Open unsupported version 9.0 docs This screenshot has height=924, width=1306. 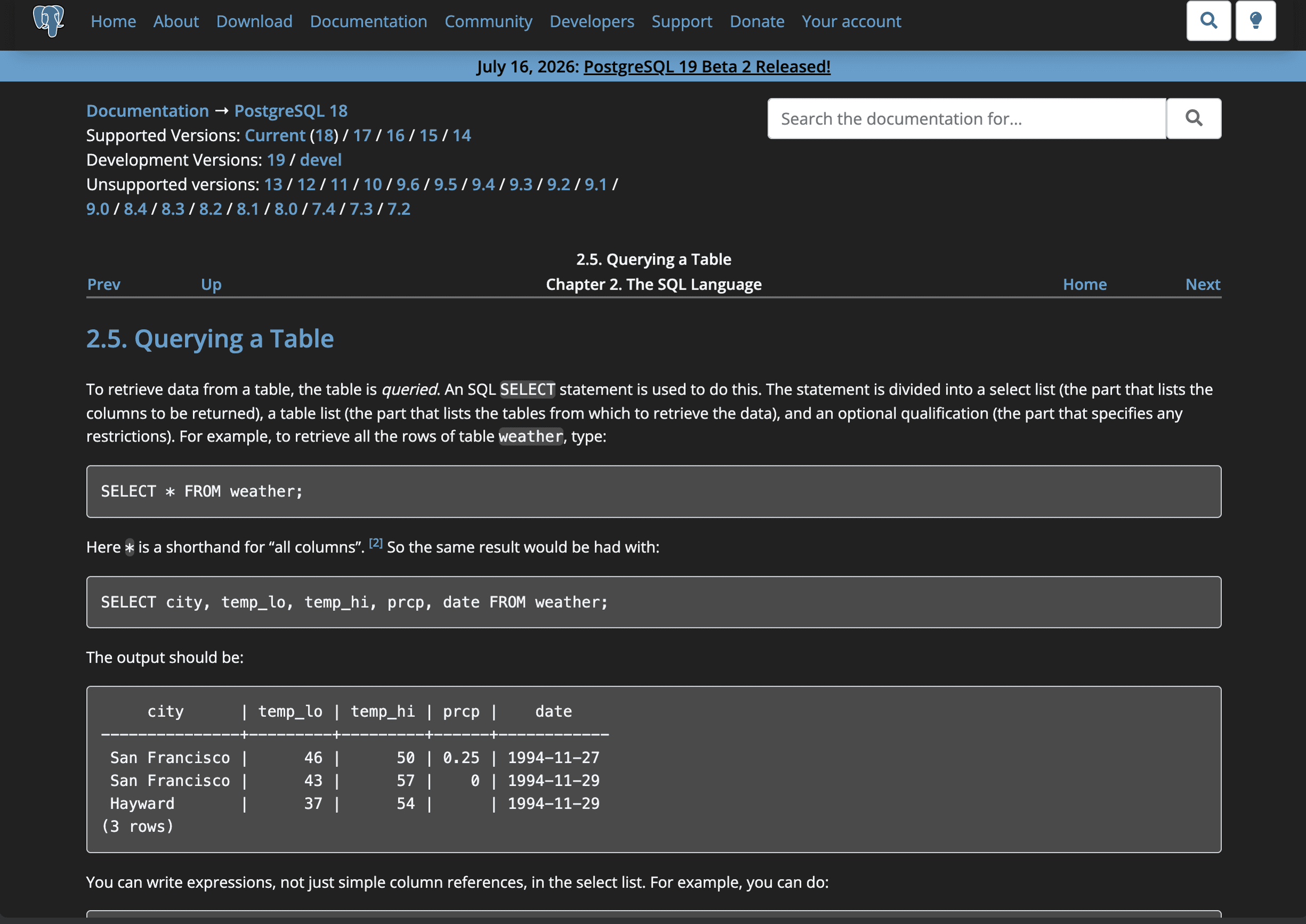click(x=98, y=209)
